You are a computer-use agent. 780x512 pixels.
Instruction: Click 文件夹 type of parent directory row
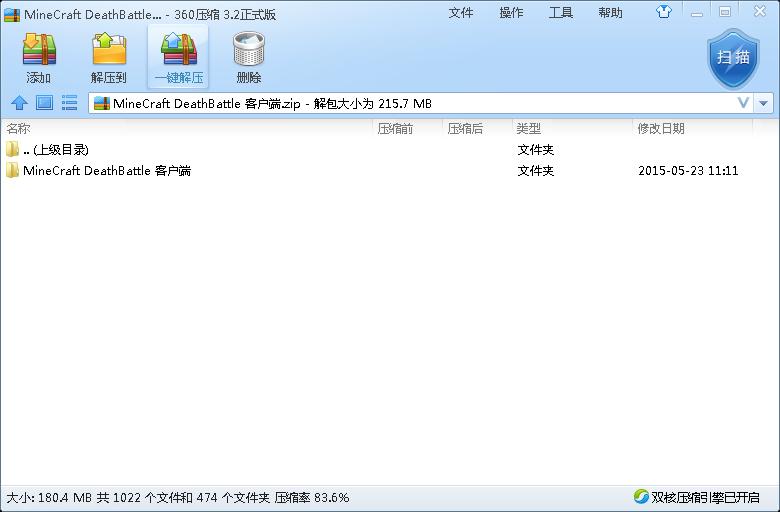(x=536, y=149)
